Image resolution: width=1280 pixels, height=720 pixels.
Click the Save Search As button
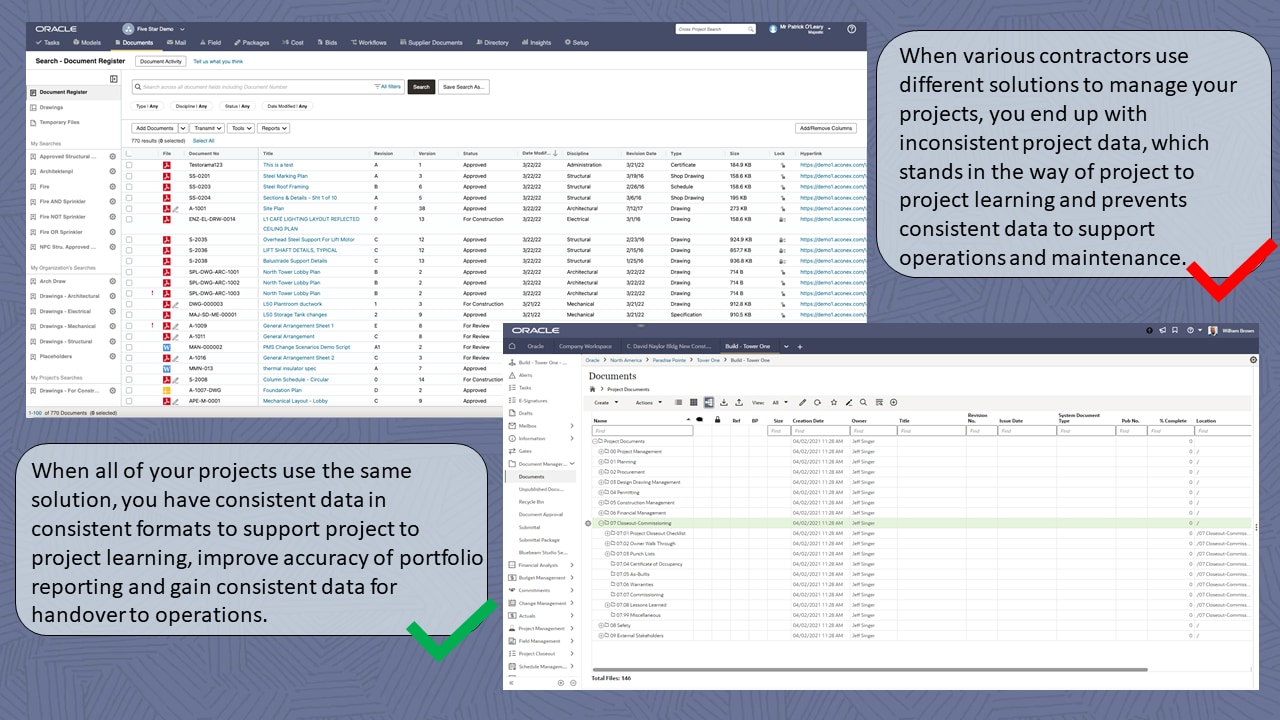pyautogui.click(x=462, y=86)
